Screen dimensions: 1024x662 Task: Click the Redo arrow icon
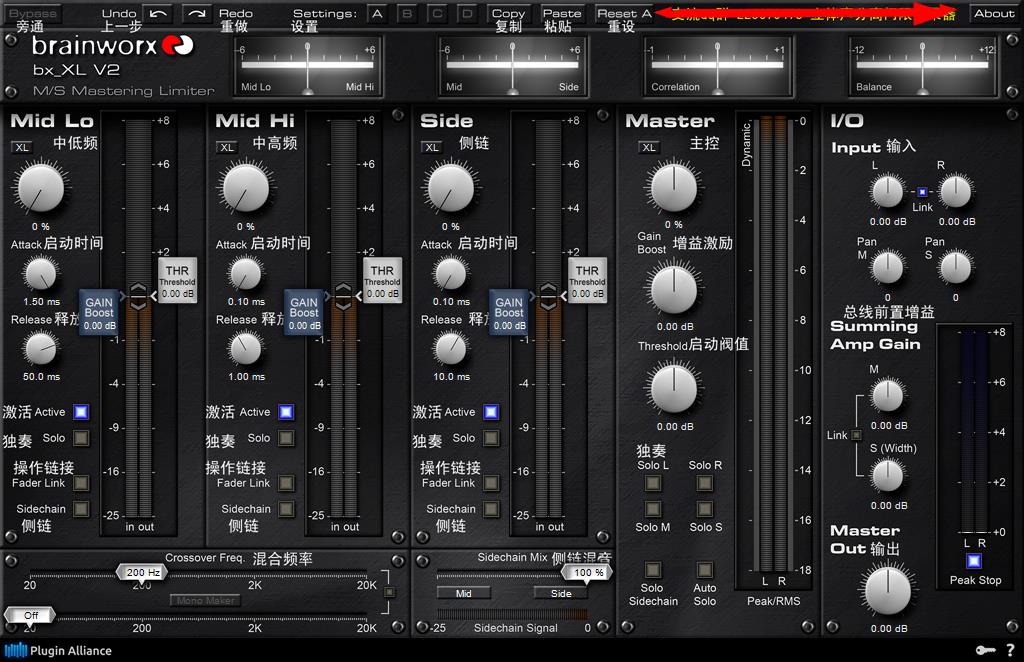(x=197, y=14)
